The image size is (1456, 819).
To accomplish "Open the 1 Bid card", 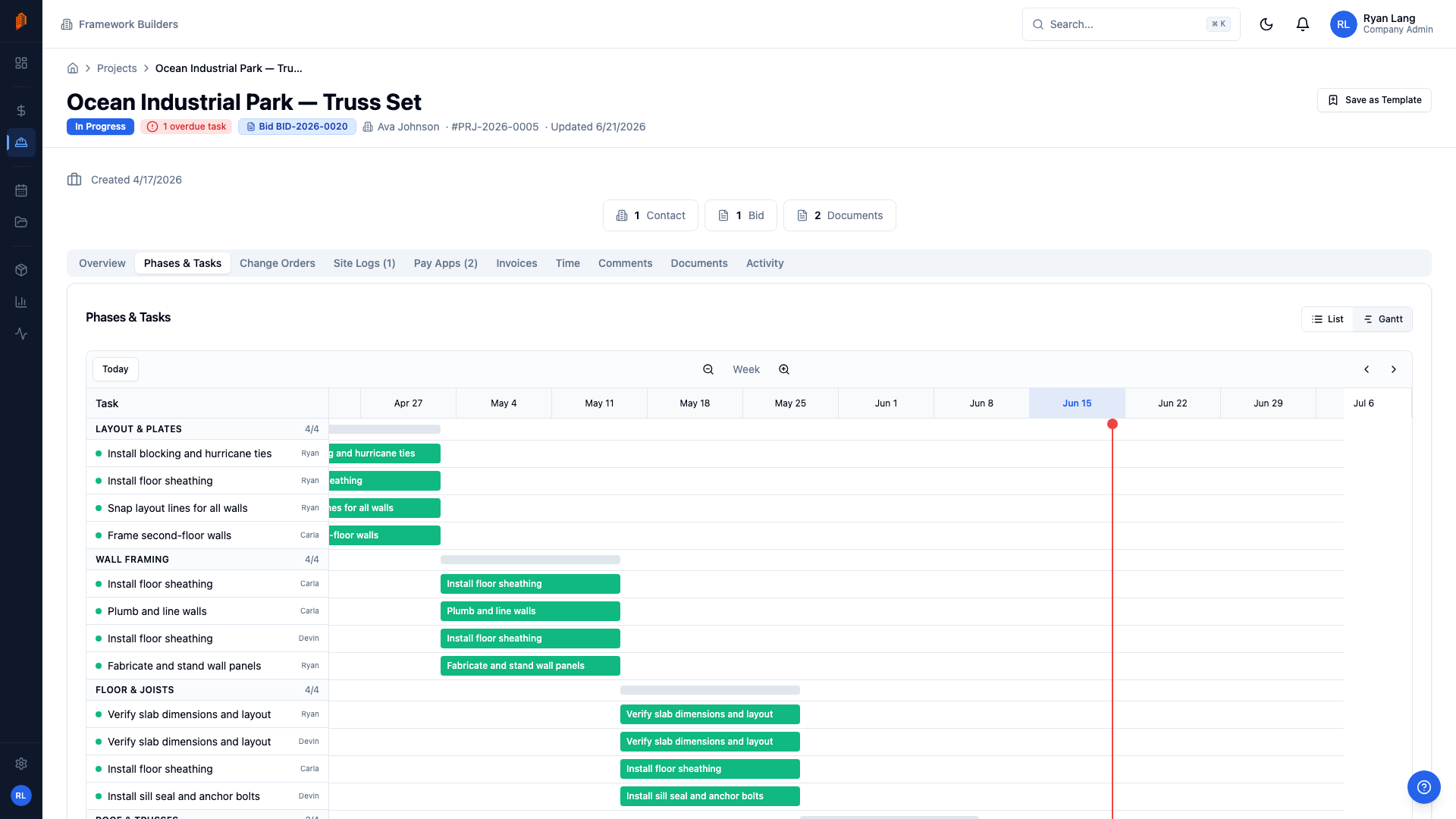I will (x=741, y=215).
